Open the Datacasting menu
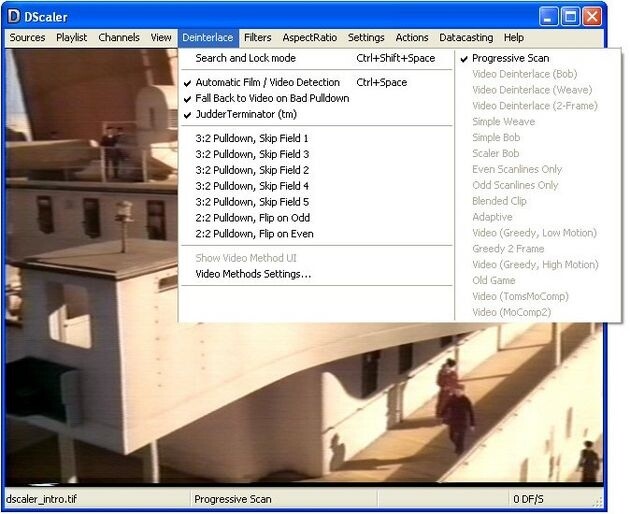This screenshot has width=630, height=514. (x=465, y=38)
